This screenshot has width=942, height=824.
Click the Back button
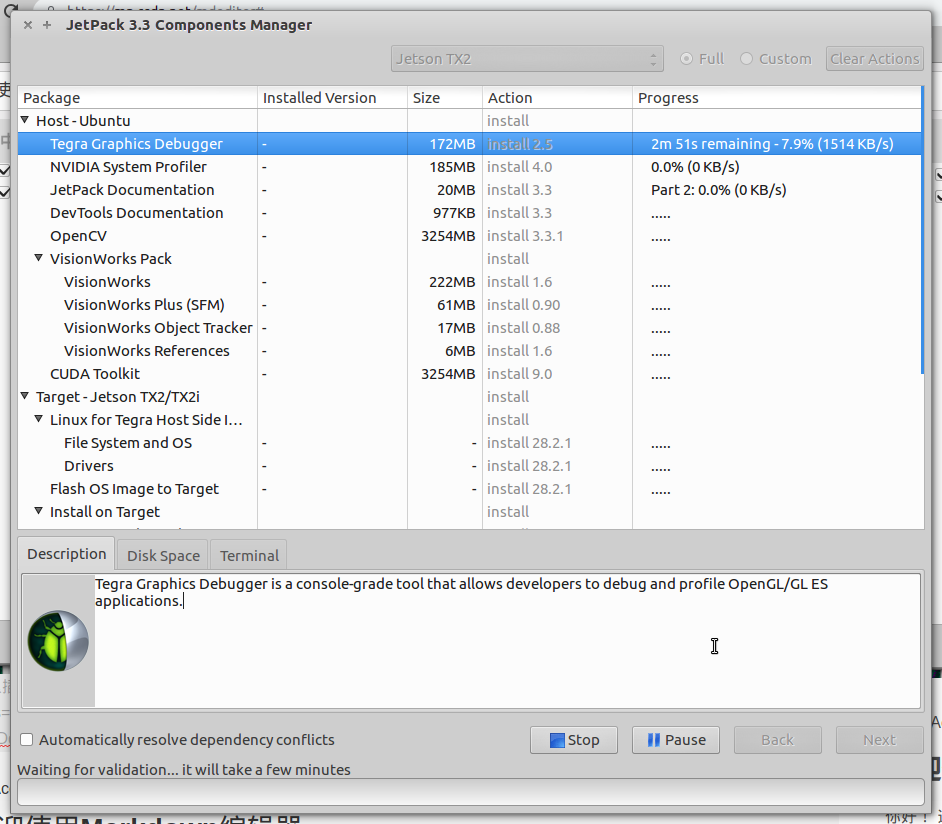[x=777, y=740]
